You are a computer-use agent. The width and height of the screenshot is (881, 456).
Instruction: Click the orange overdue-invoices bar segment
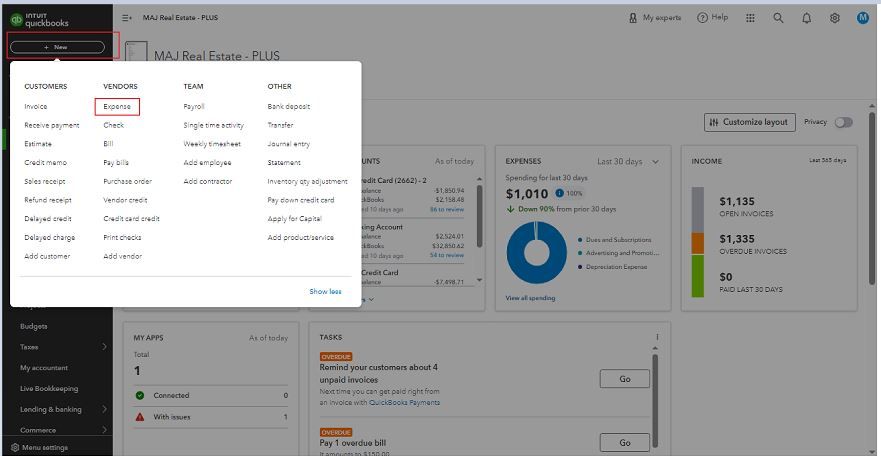click(697, 244)
